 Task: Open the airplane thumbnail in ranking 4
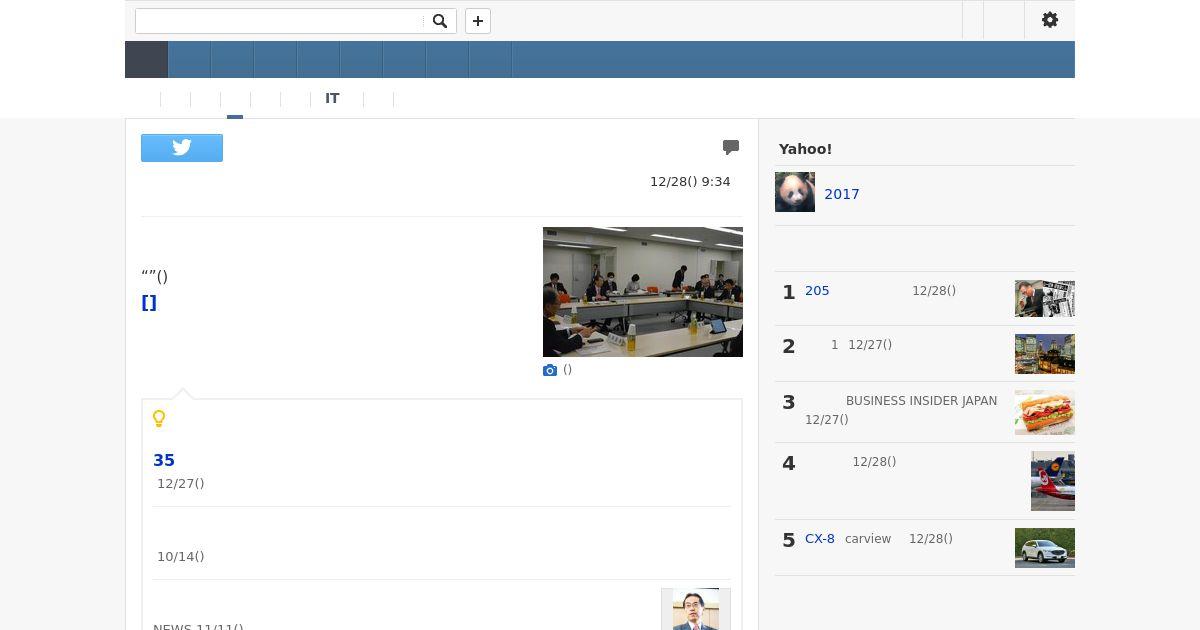(1053, 481)
